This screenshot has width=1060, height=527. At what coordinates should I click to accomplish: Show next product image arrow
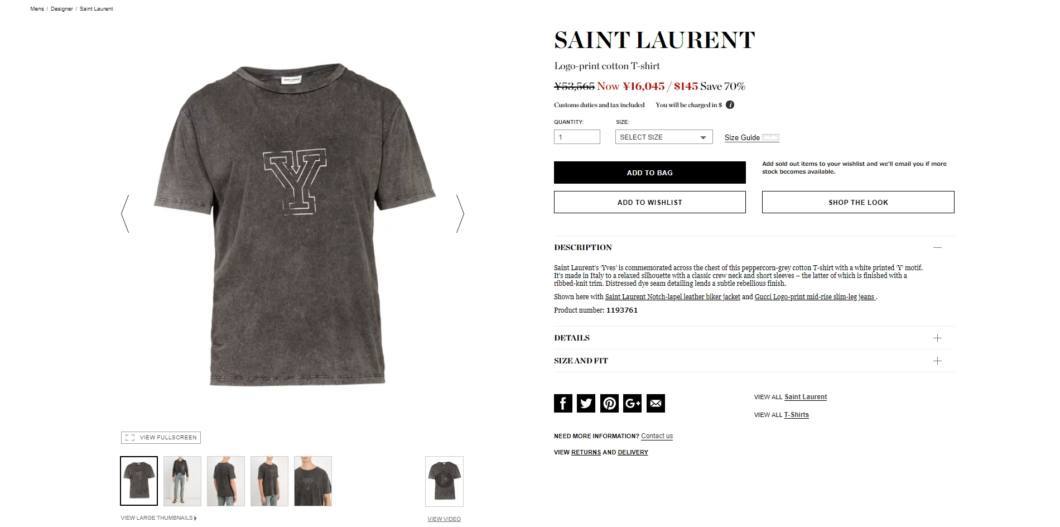[x=460, y=214]
